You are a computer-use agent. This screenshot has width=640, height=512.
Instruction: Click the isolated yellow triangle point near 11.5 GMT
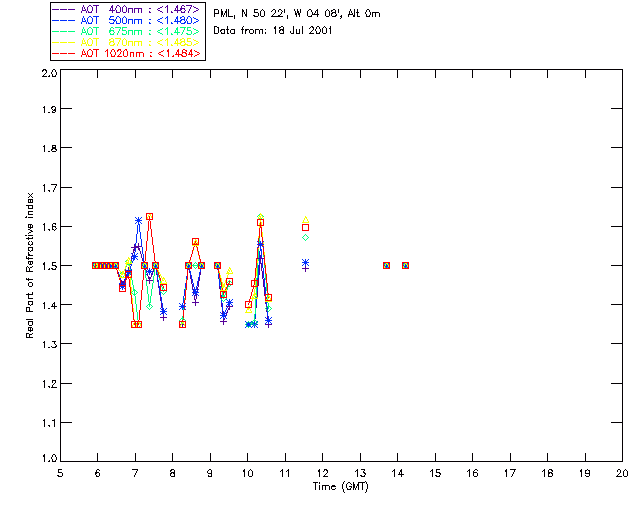305,220
